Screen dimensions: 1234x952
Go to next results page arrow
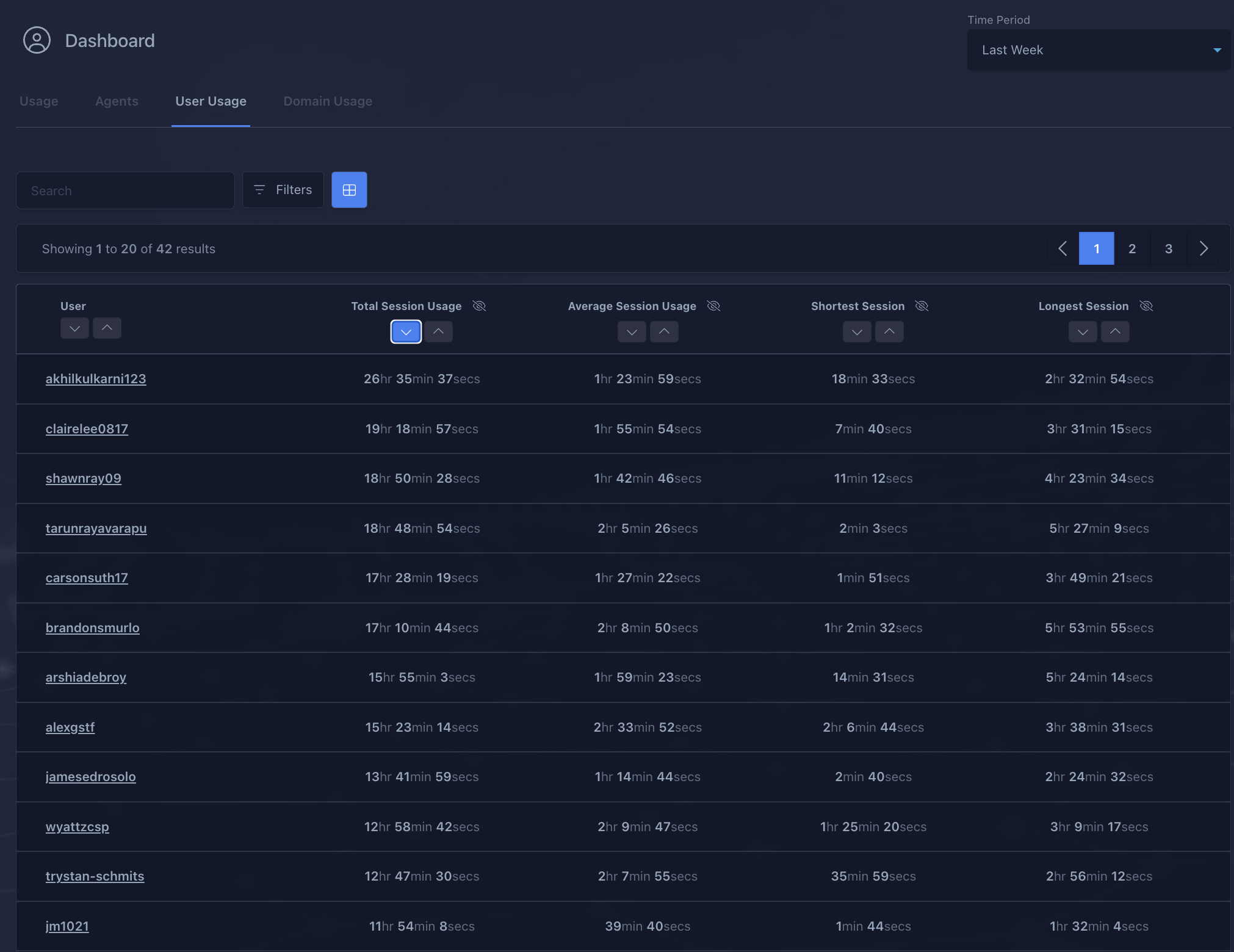(1203, 248)
